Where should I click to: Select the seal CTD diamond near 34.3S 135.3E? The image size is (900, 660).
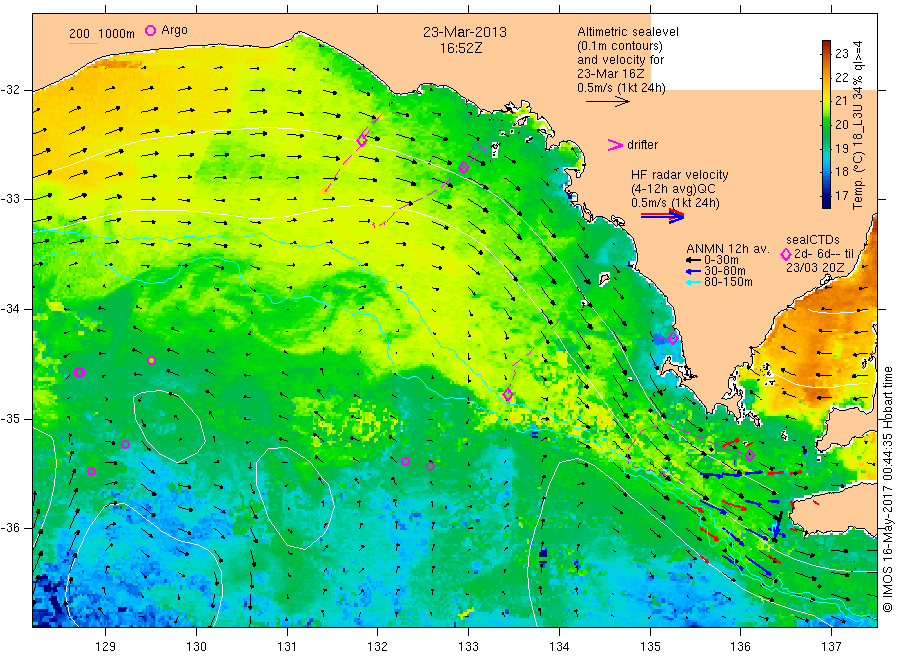pyautogui.click(x=673, y=339)
